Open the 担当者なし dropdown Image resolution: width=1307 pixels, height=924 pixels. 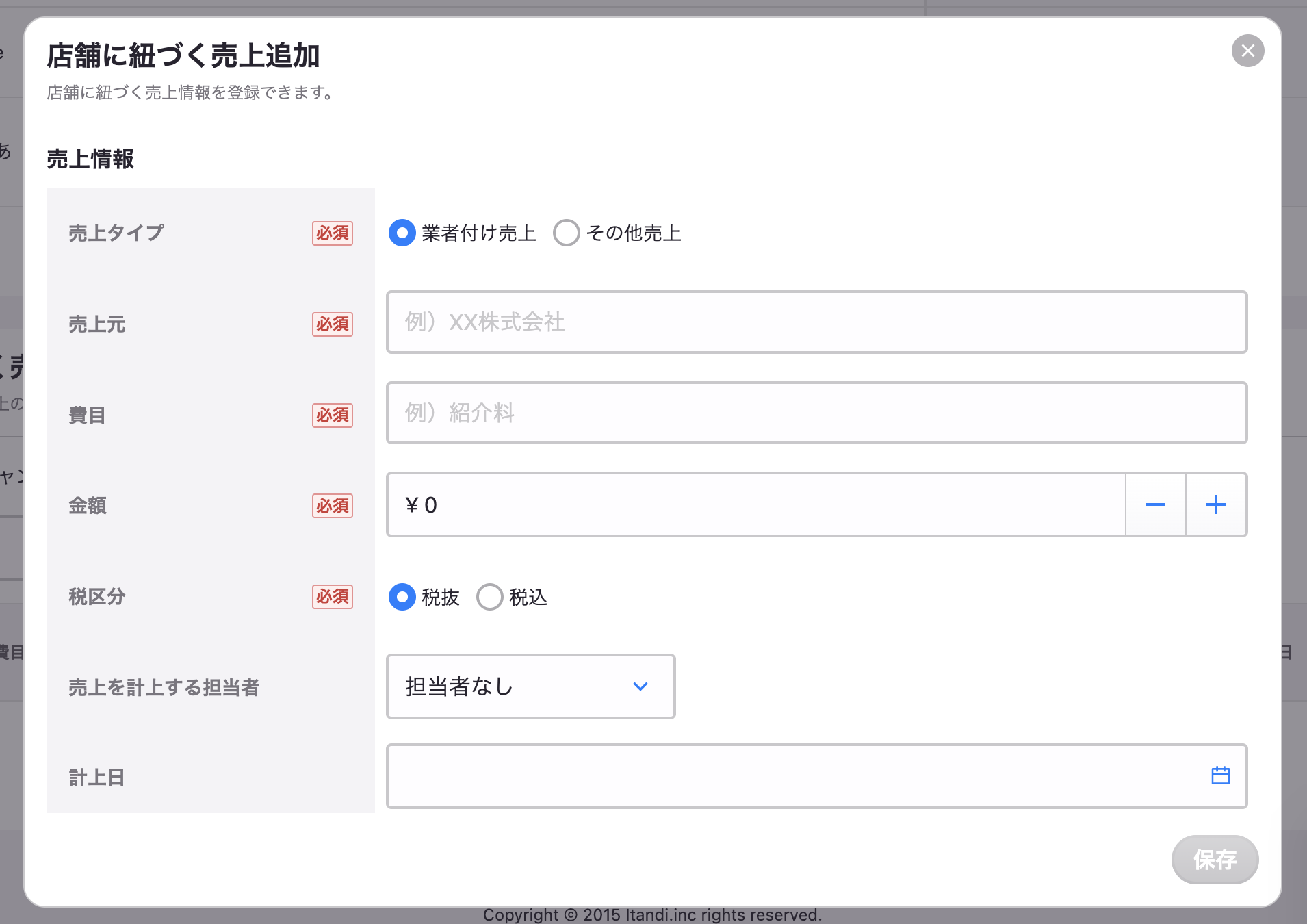(531, 686)
